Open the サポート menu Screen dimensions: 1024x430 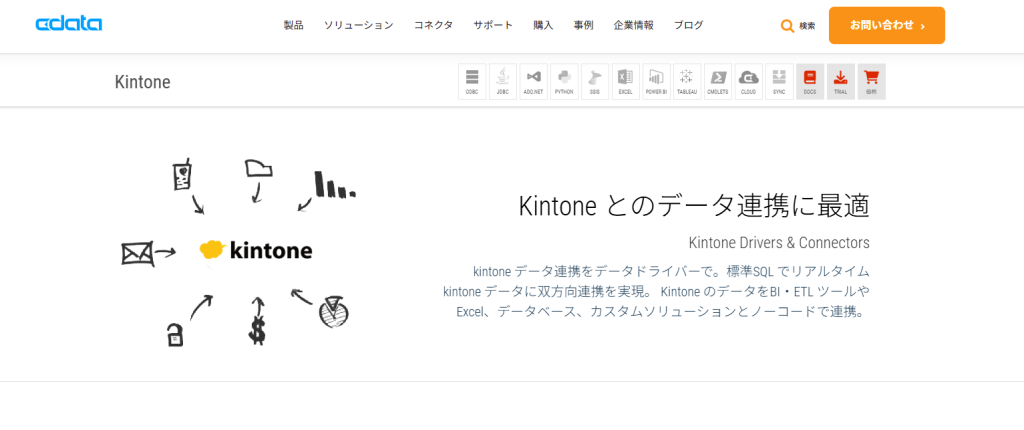493,25
